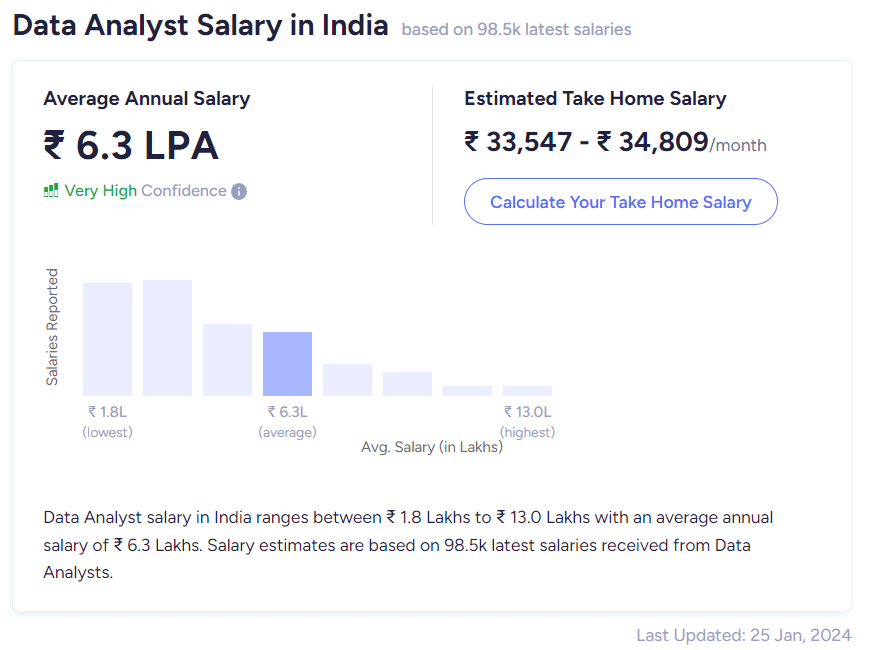The height and width of the screenshot is (650, 870).
Task: Expand details via the Confidence info tooltip
Action: point(237,191)
